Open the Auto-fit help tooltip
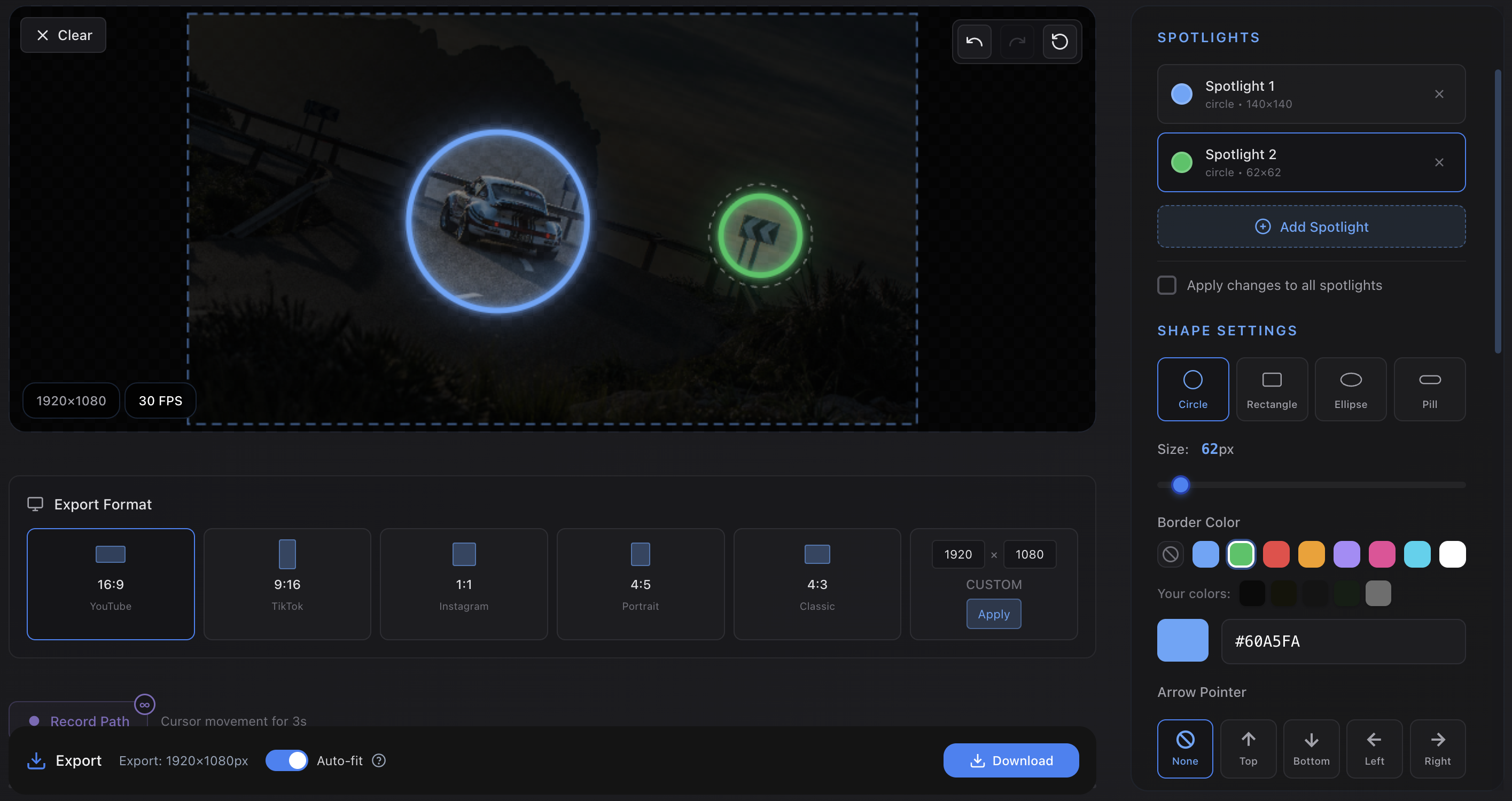The width and height of the screenshot is (1512, 801). click(379, 760)
